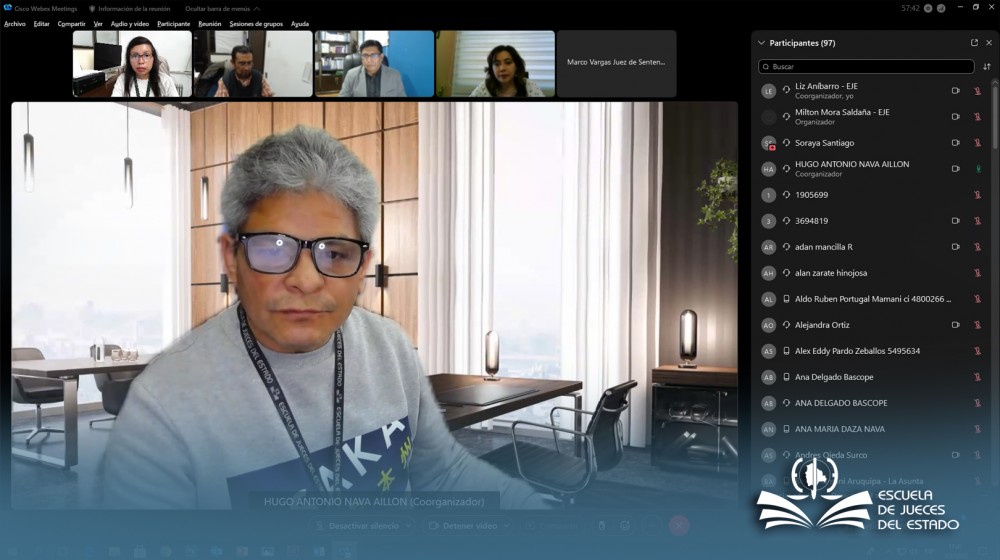Click Milton Mora Saldaña's muted microphone icon

pos(978,117)
